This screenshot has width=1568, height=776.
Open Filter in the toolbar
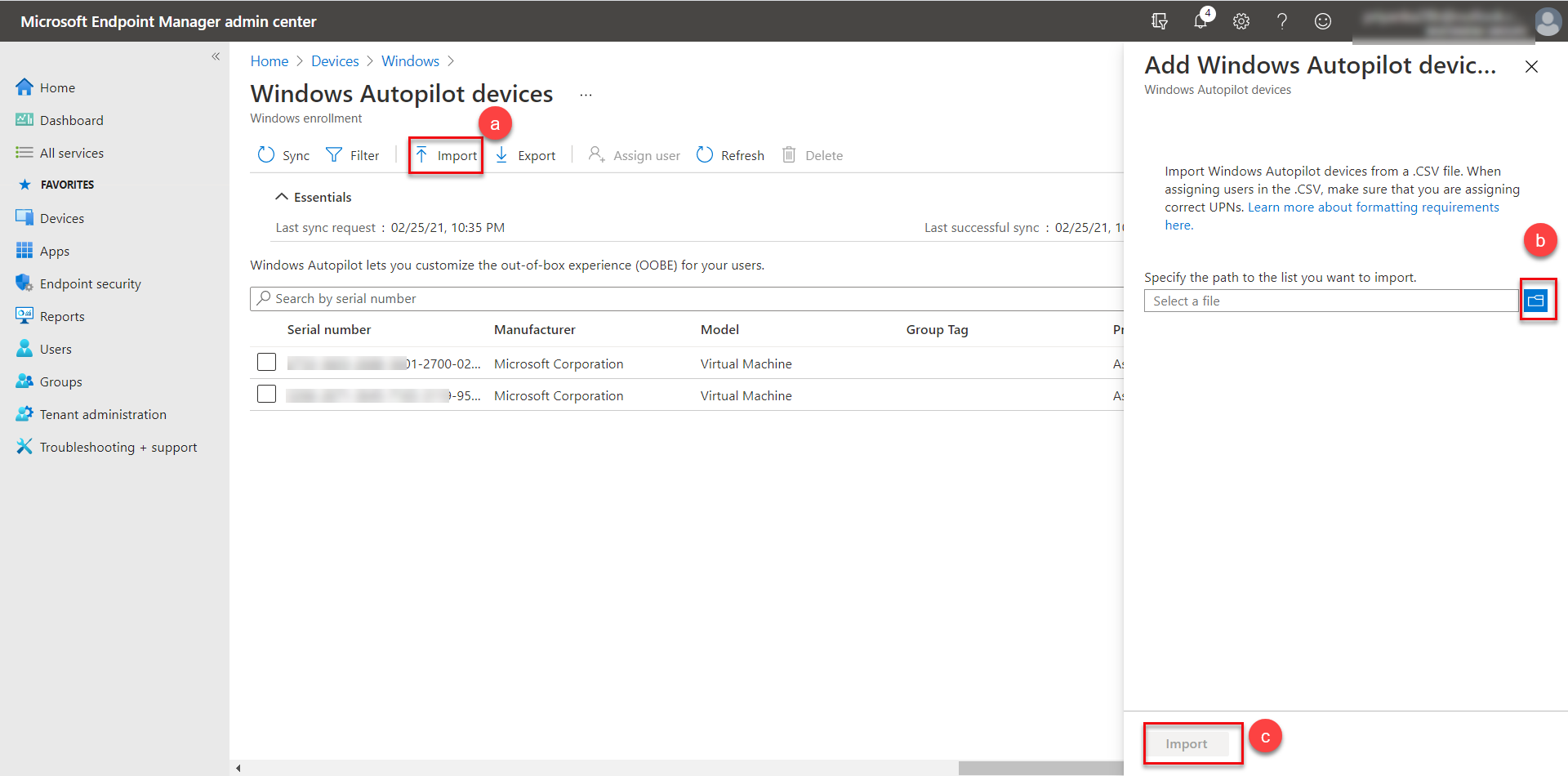pos(353,155)
